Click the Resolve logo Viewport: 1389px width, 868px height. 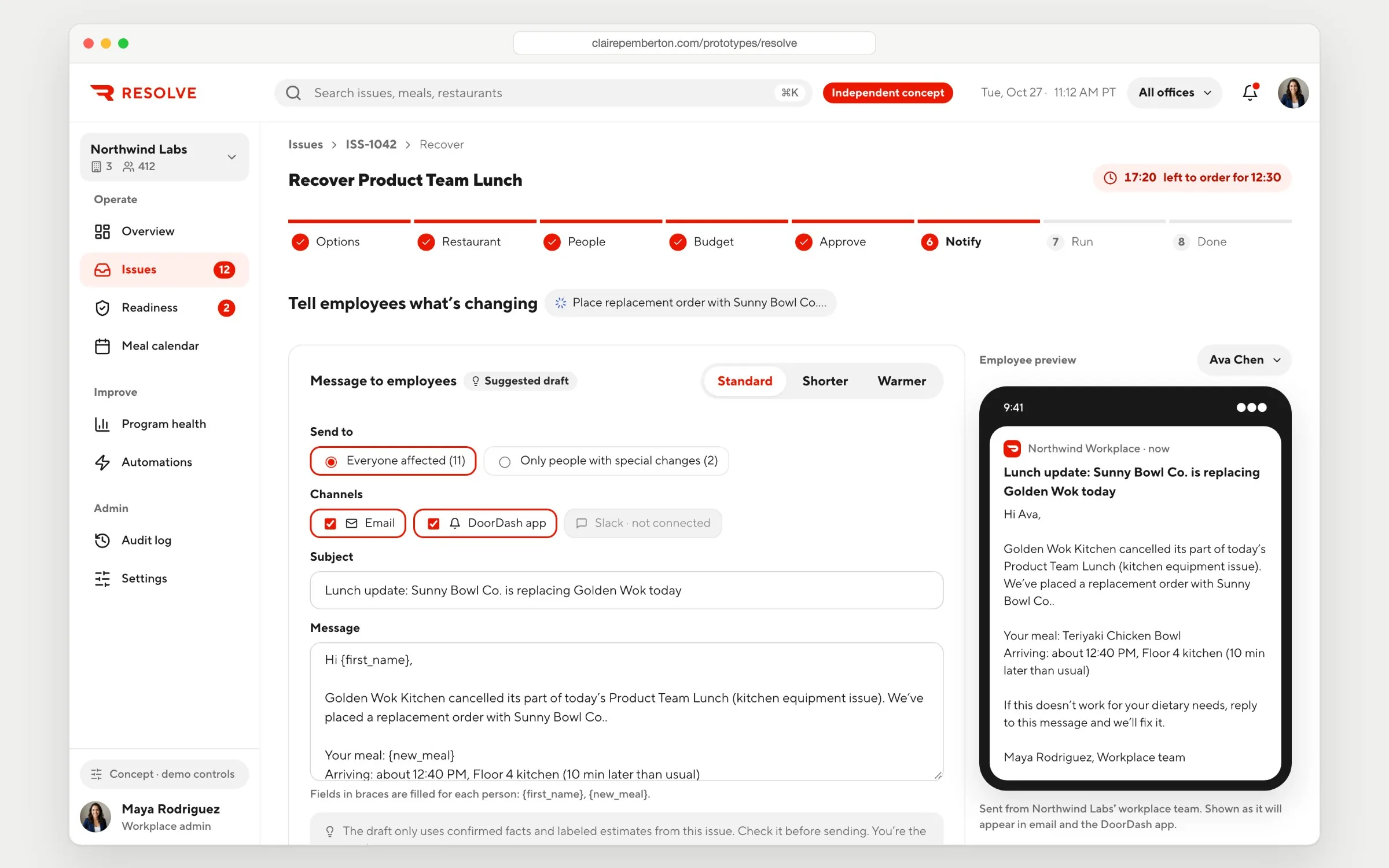[143, 93]
